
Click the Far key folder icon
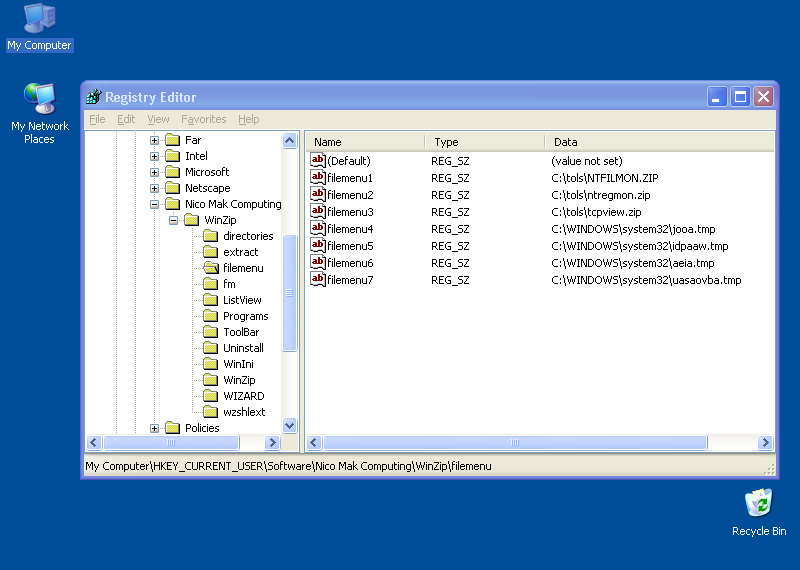click(173, 140)
